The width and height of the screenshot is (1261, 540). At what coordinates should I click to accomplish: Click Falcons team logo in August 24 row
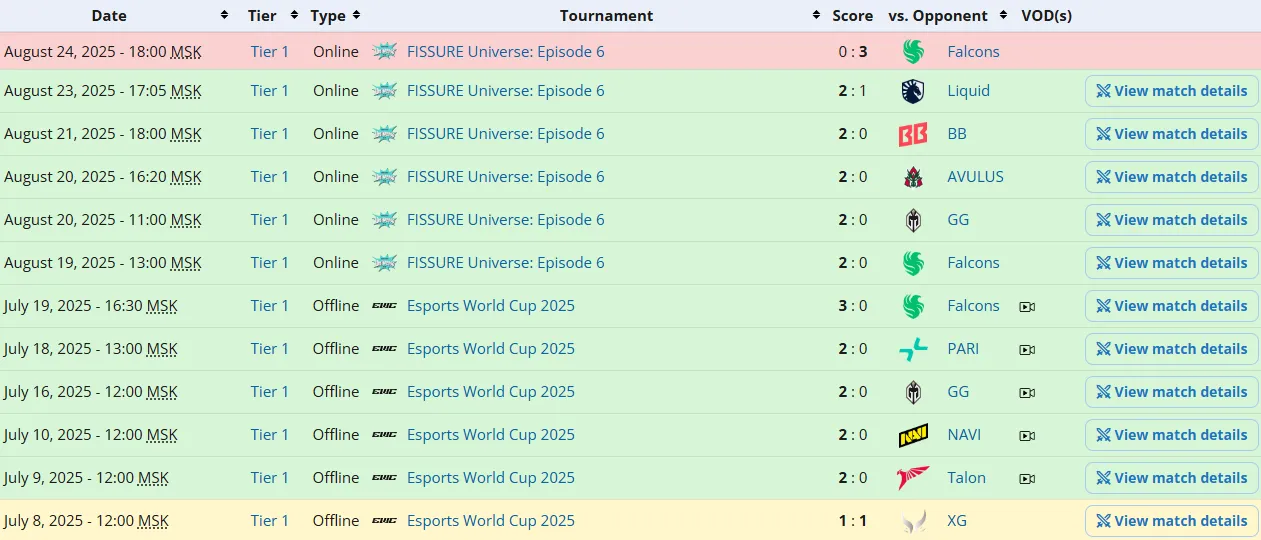pyautogui.click(x=913, y=52)
